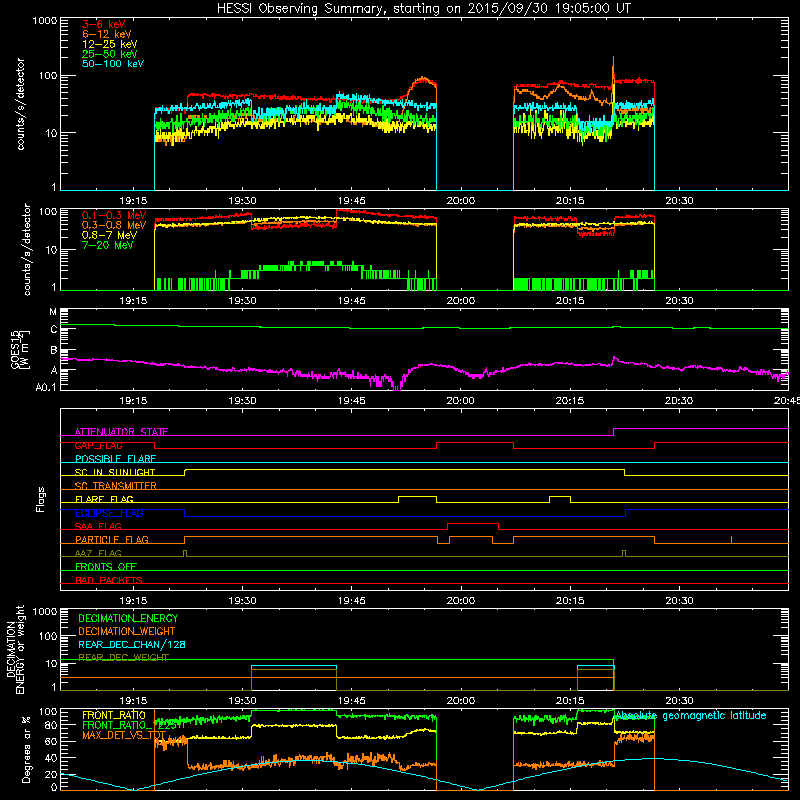Click the POSSIBLE_FLARE flag label

115,459
